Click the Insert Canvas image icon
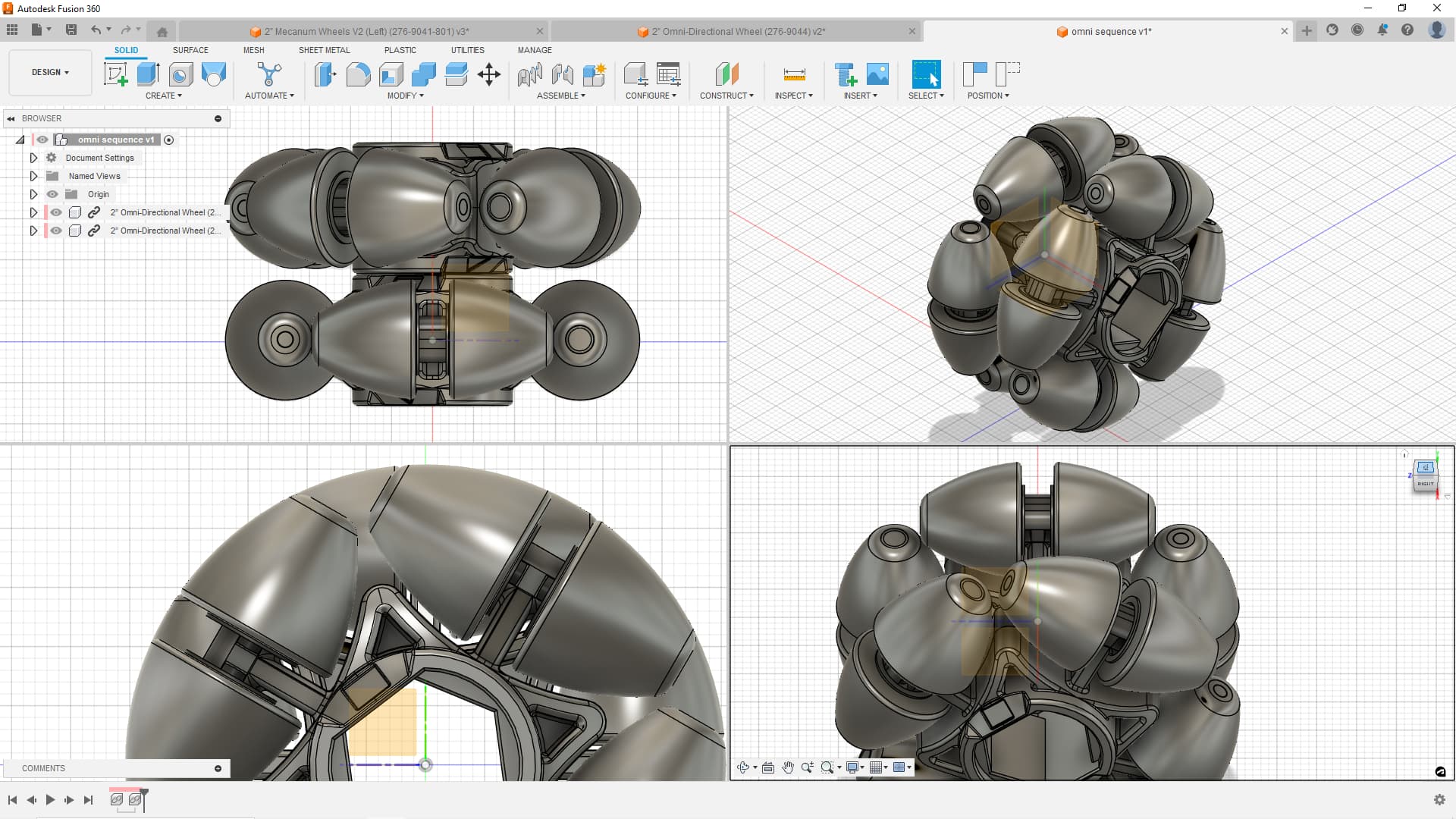1456x819 pixels. (x=877, y=74)
